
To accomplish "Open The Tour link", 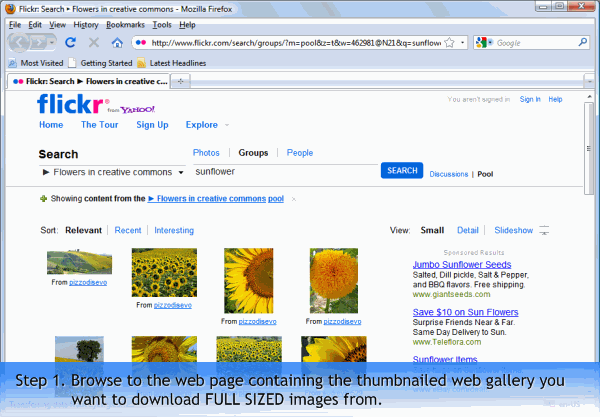I will point(99,125).
